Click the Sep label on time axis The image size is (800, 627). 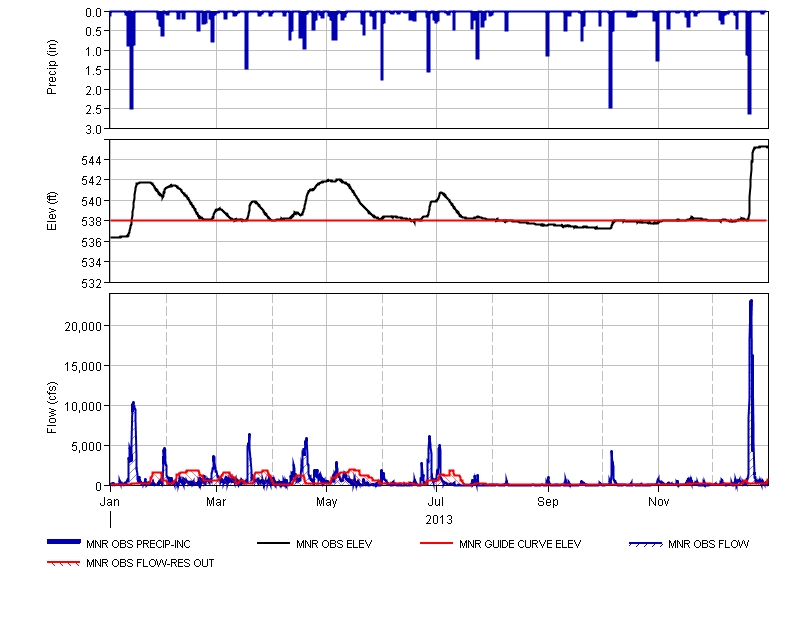[x=547, y=500]
